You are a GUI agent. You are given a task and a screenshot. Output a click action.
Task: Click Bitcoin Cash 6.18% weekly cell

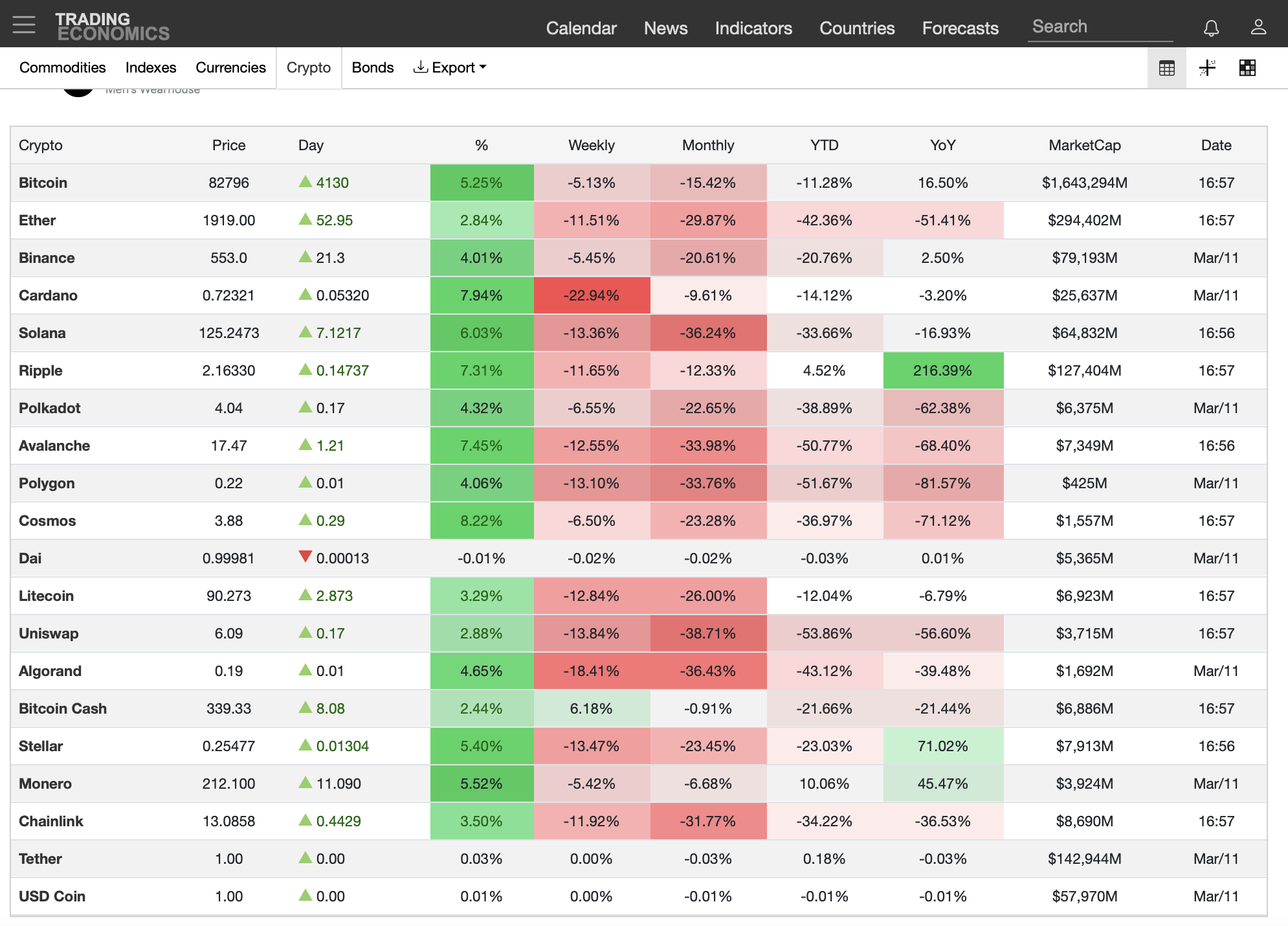592,708
